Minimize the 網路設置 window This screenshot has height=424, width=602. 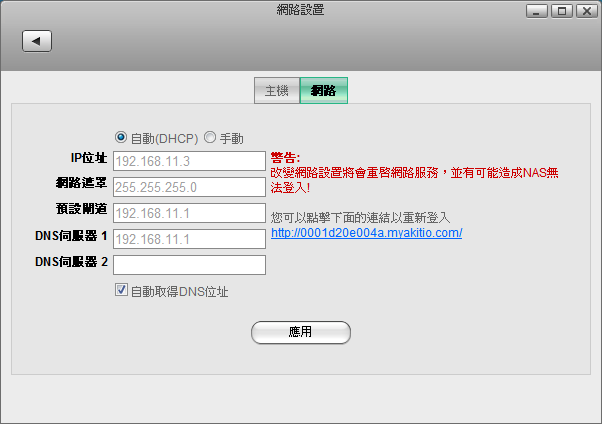click(539, 11)
